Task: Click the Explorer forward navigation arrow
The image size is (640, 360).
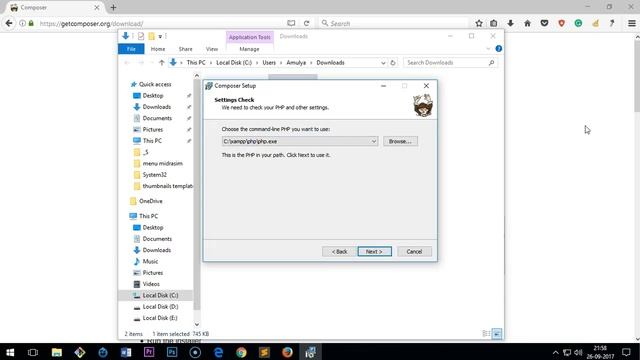Action: click(x=141, y=62)
